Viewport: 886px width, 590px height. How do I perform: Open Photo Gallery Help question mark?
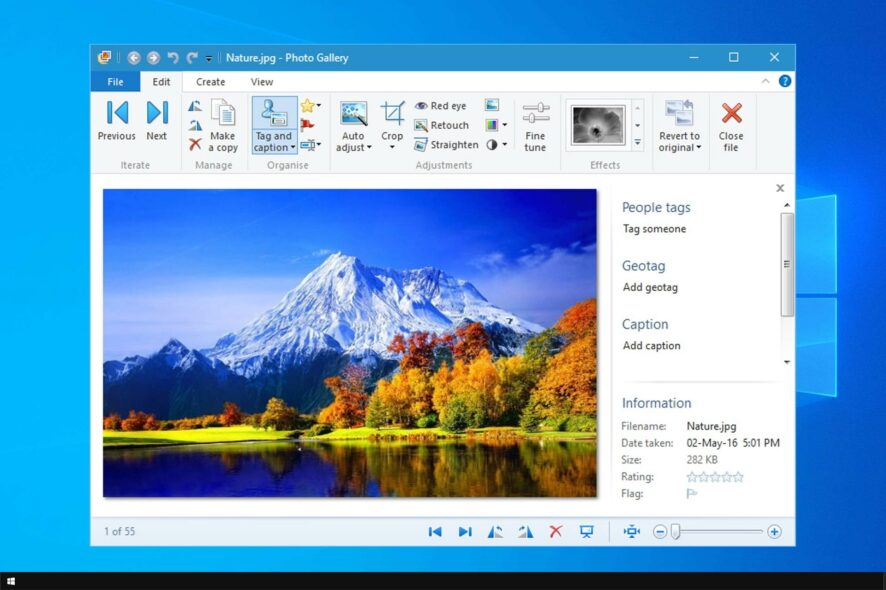785,81
